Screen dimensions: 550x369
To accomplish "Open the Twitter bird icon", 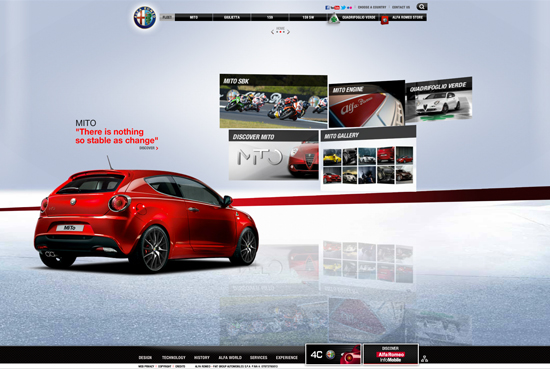I will (x=343, y=7).
